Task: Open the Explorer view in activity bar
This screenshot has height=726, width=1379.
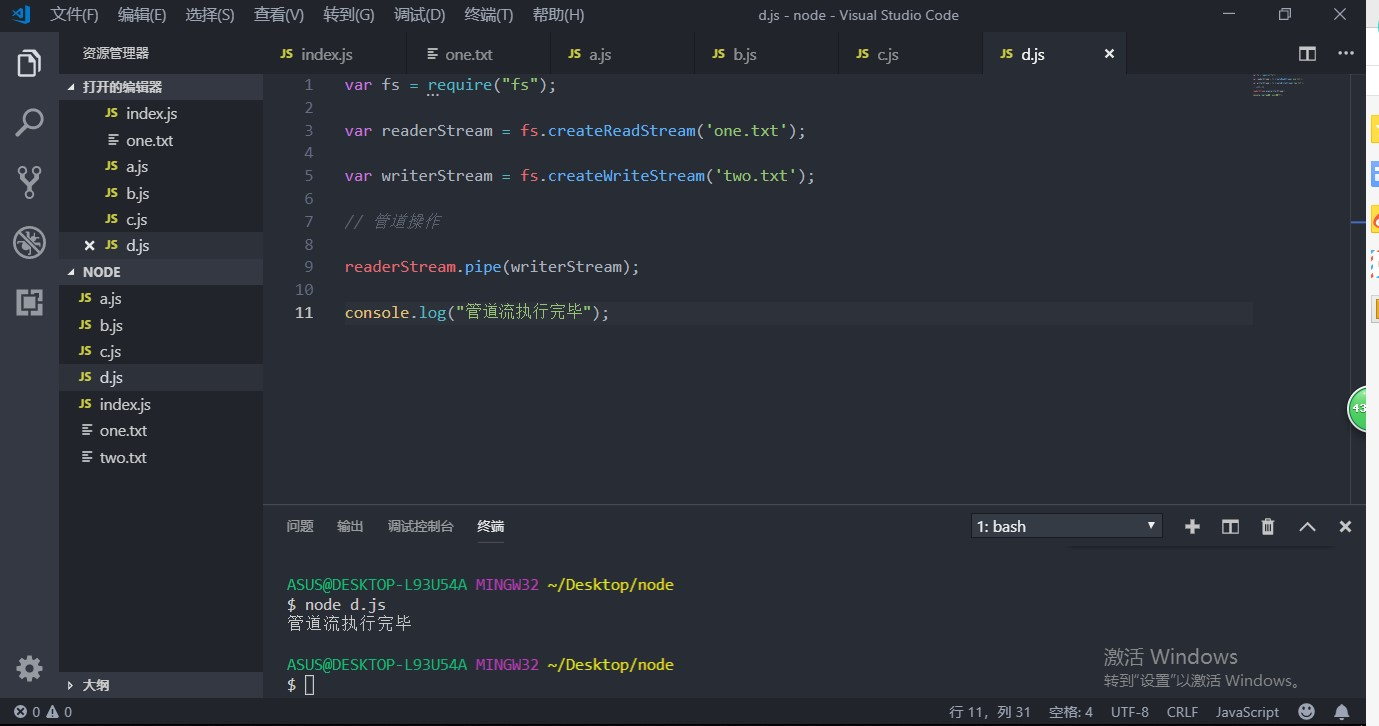Action: tap(29, 64)
